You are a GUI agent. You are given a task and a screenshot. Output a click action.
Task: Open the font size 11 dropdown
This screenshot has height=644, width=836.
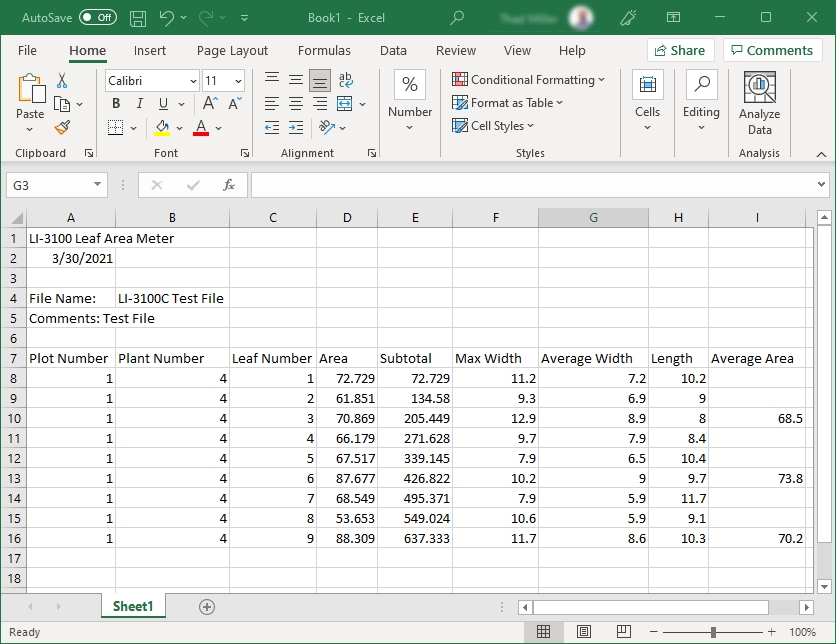[x=238, y=81]
